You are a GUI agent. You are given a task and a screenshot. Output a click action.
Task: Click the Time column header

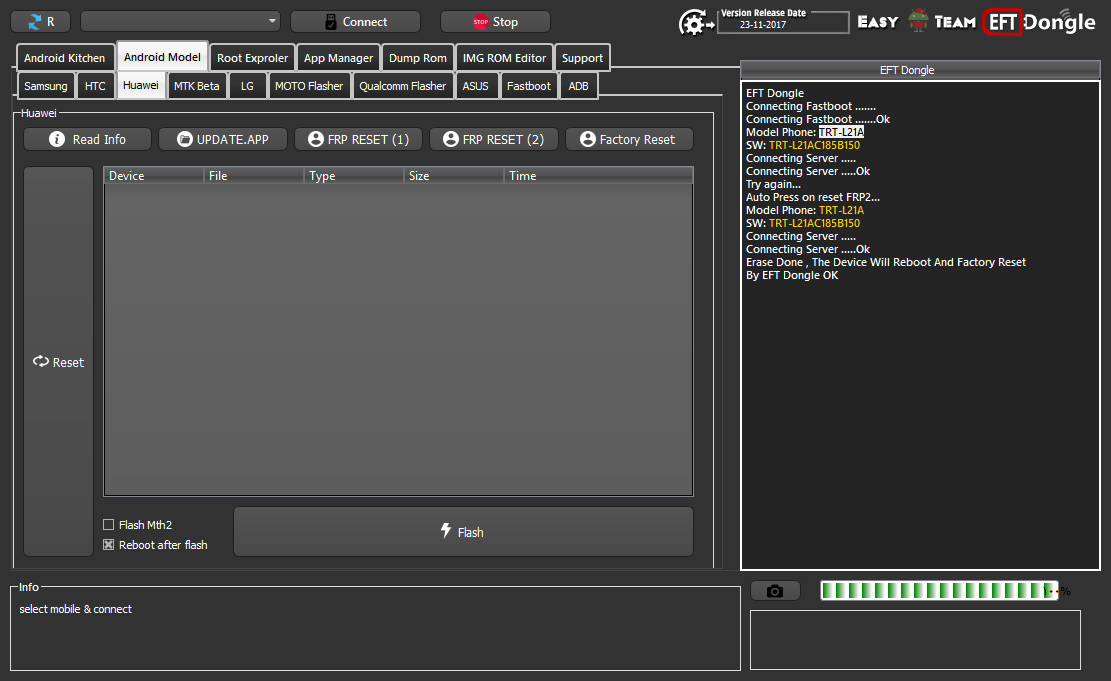[x=598, y=176]
